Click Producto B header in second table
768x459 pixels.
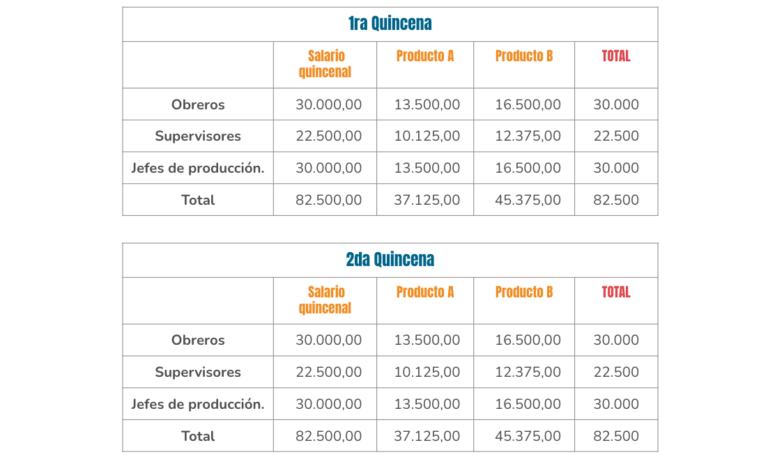click(524, 292)
